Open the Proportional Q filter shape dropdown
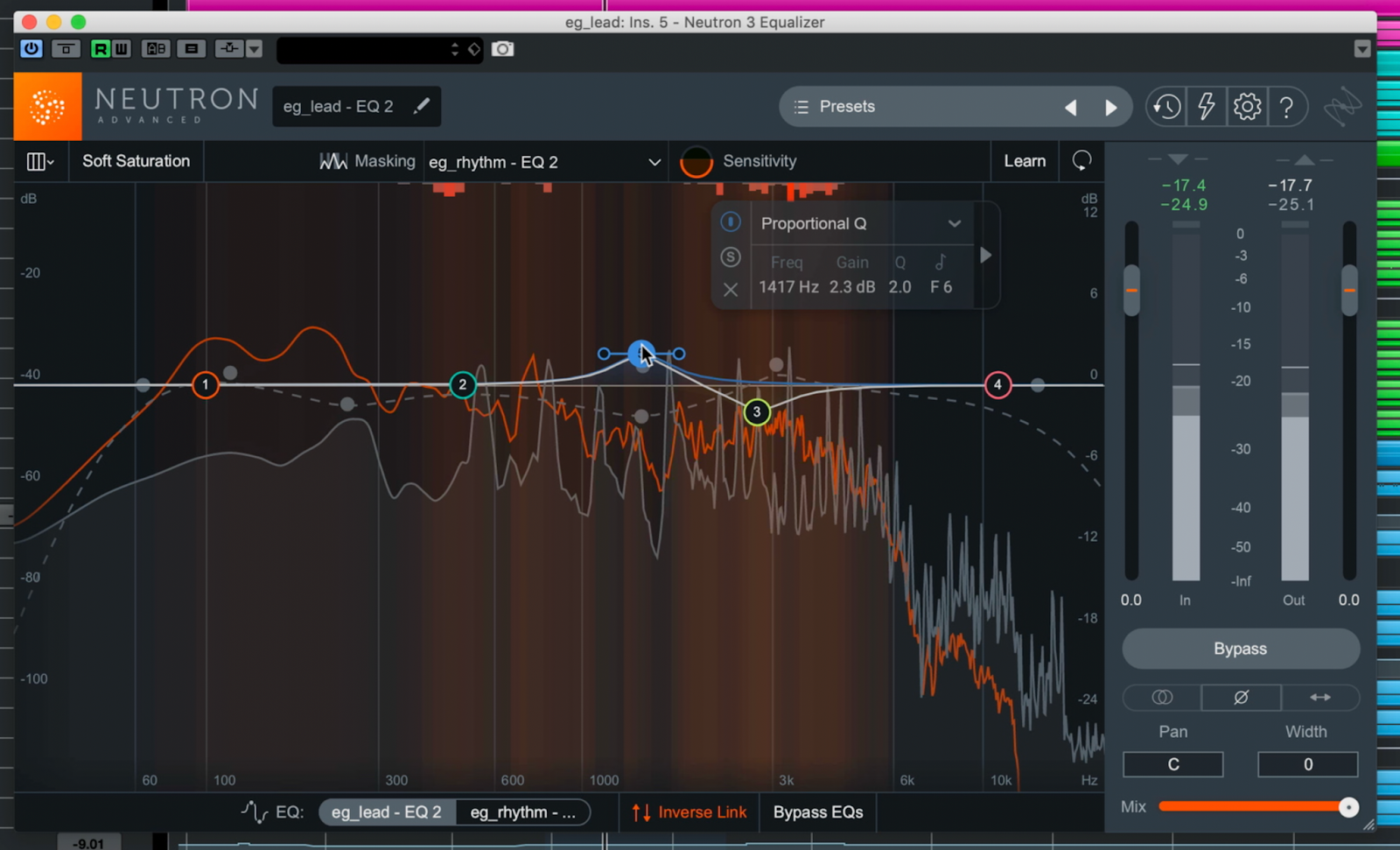 click(x=861, y=223)
